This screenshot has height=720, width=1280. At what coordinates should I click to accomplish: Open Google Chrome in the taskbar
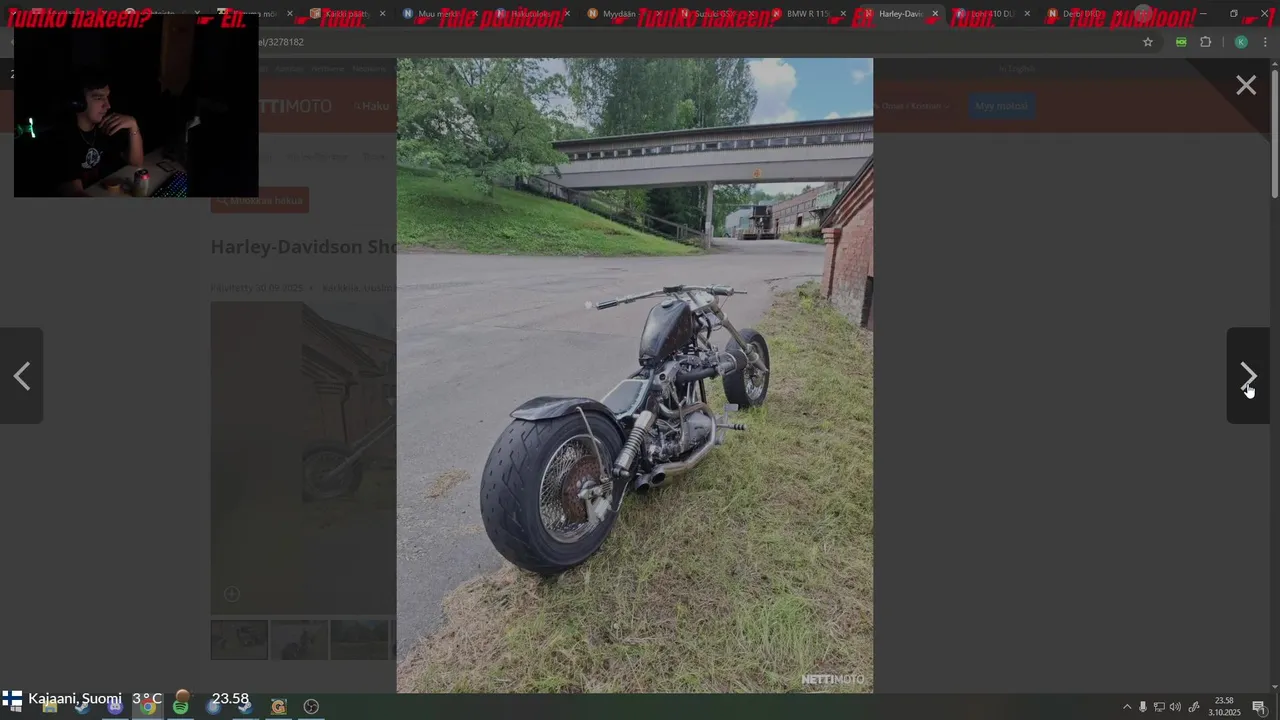pyautogui.click(x=148, y=706)
